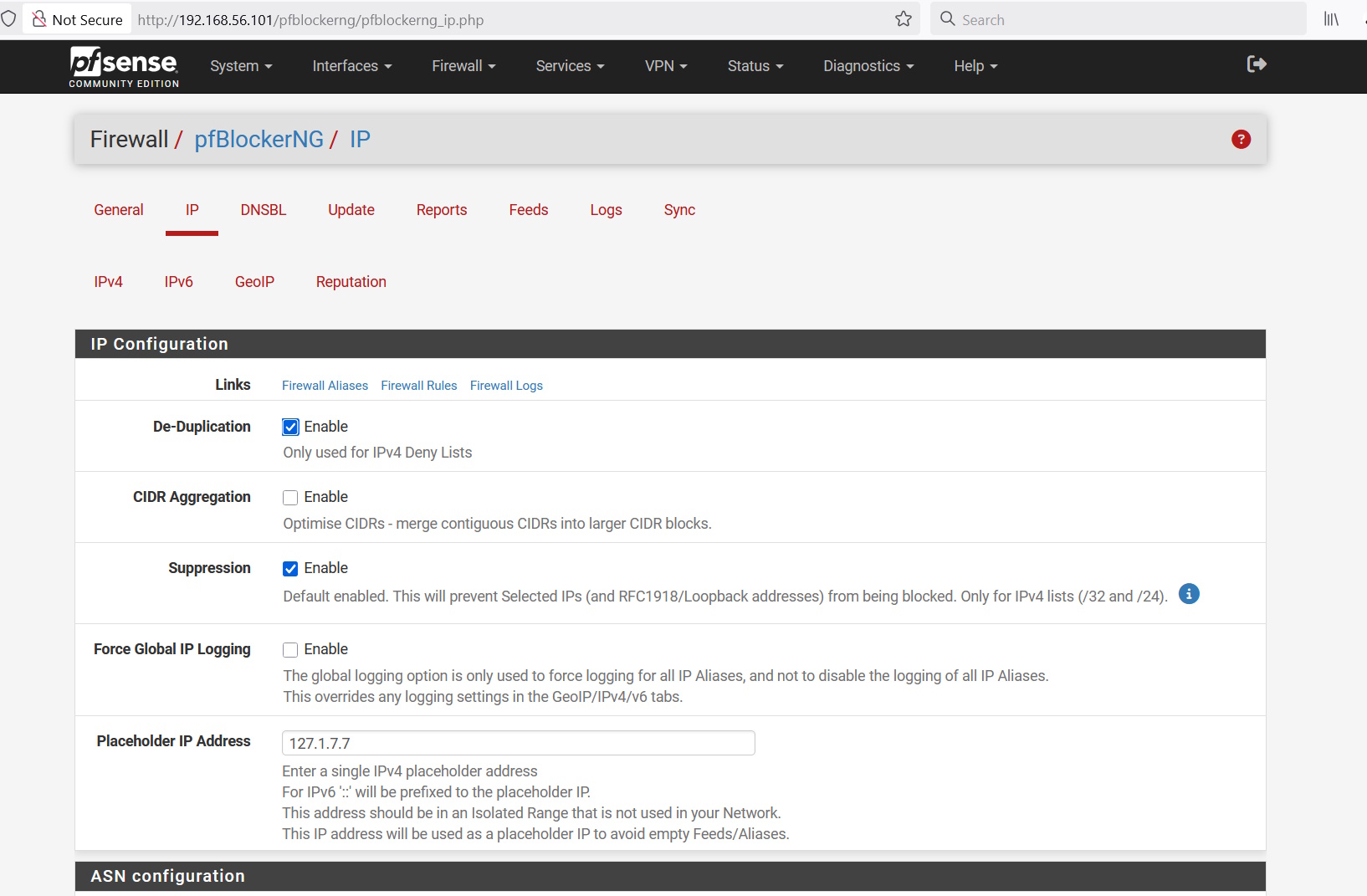Enable Force Global IP Logging checkbox
The height and width of the screenshot is (896, 1367).
pyautogui.click(x=290, y=650)
